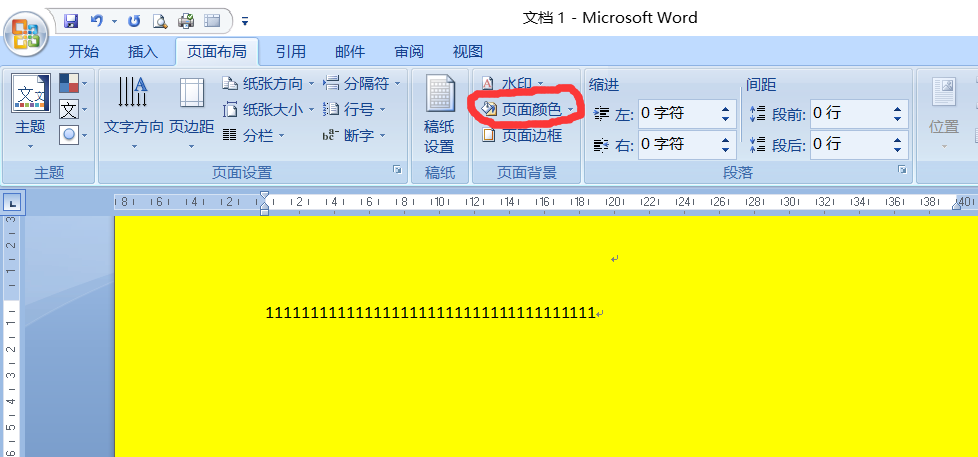Screen dimensions: 978x457
Task: Switch to the 插入 tab
Action: [143, 52]
